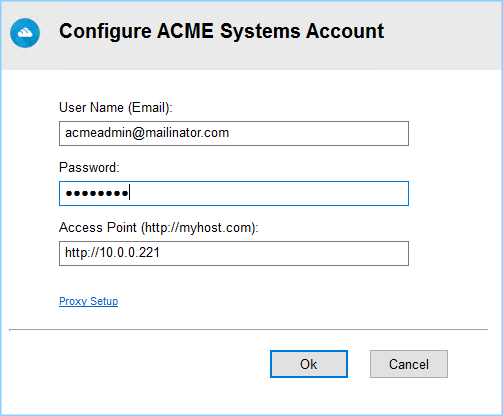The width and height of the screenshot is (503, 416).
Task: Focus the Access Point input field
Action: [234, 253]
